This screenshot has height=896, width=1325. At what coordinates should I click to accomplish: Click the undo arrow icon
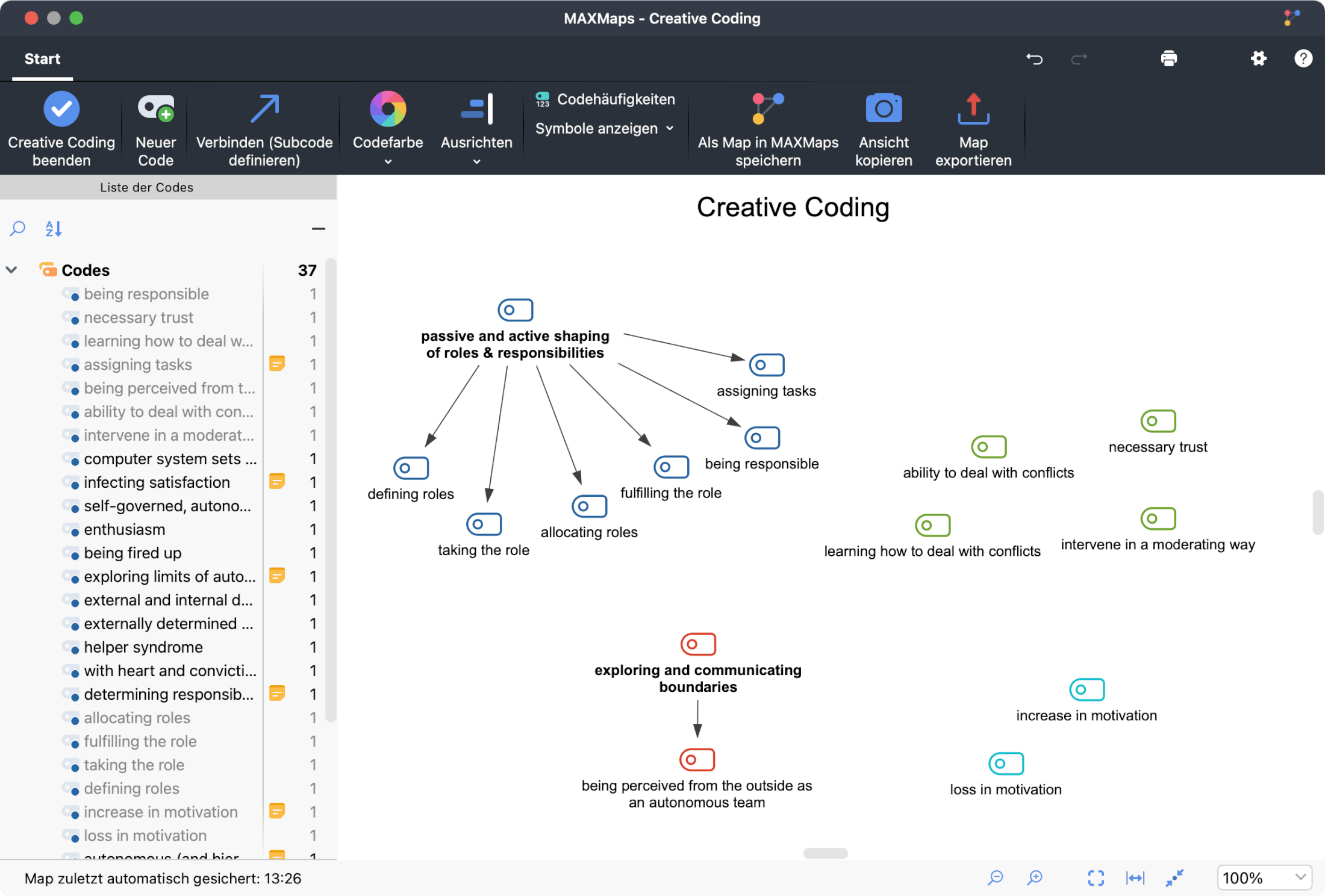click(1034, 58)
